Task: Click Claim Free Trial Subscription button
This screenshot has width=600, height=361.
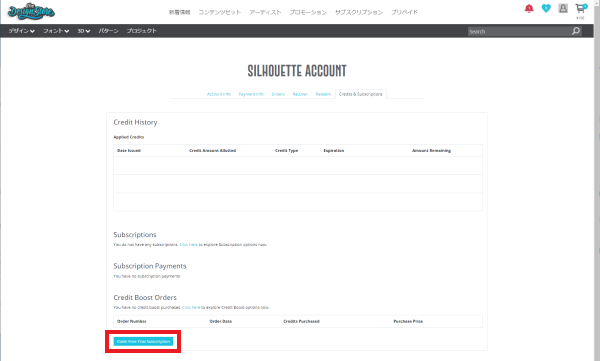Action: coord(143,341)
